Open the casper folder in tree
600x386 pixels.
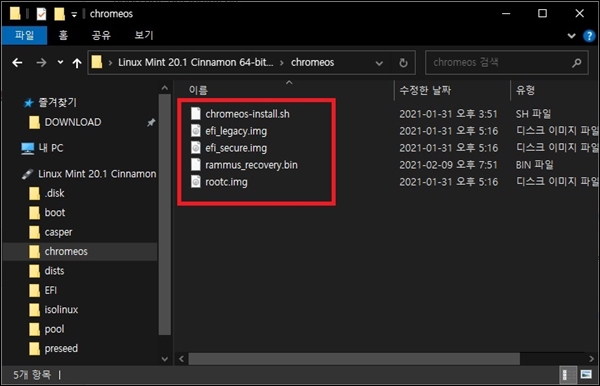tap(58, 232)
